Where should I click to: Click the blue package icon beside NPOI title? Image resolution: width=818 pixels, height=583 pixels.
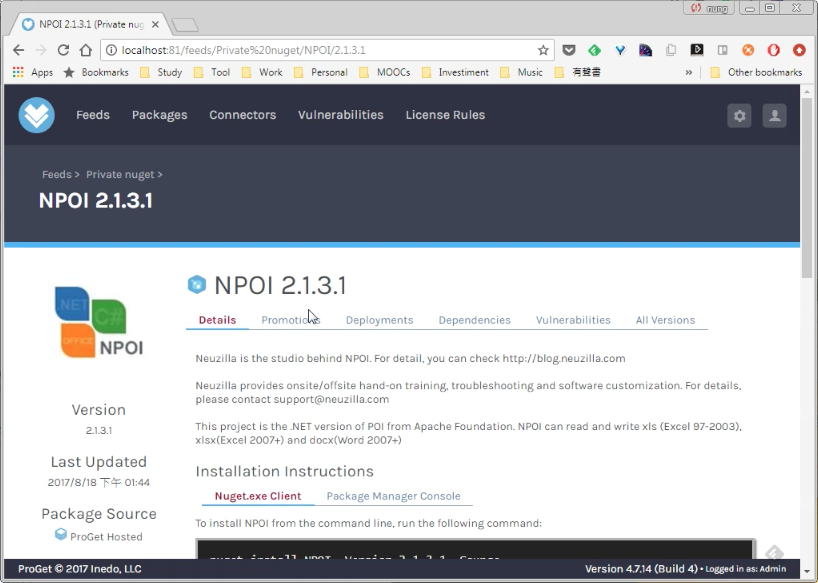coord(197,285)
